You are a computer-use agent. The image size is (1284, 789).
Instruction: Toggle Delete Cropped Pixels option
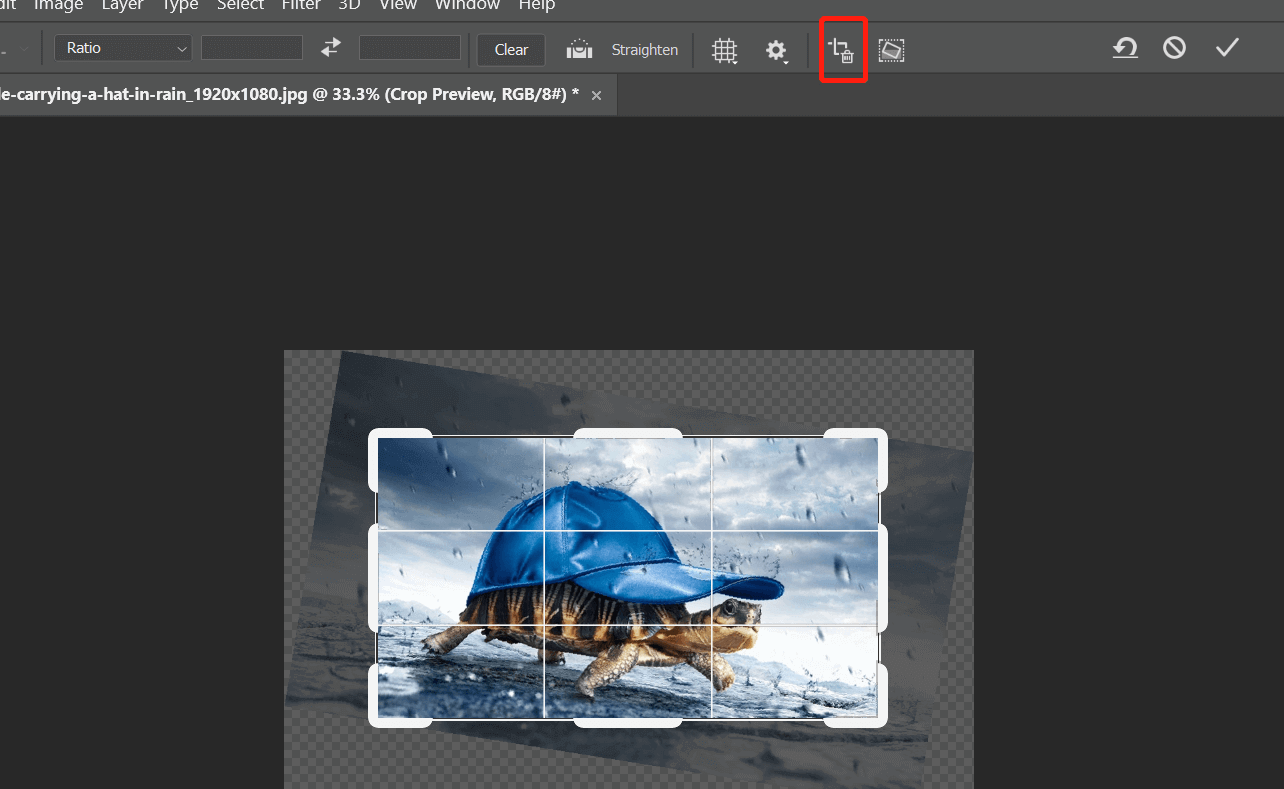pyautogui.click(x=842, y=51)
